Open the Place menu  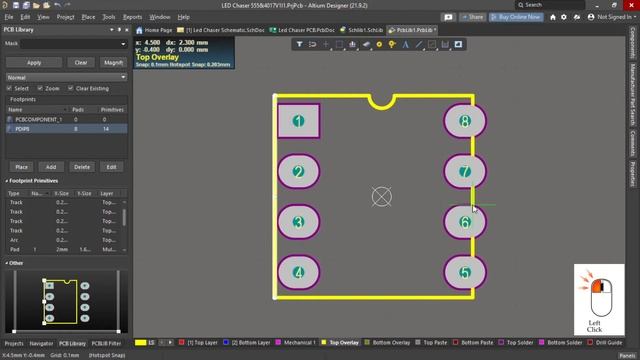pyautogui.click(x=88, y=17)
